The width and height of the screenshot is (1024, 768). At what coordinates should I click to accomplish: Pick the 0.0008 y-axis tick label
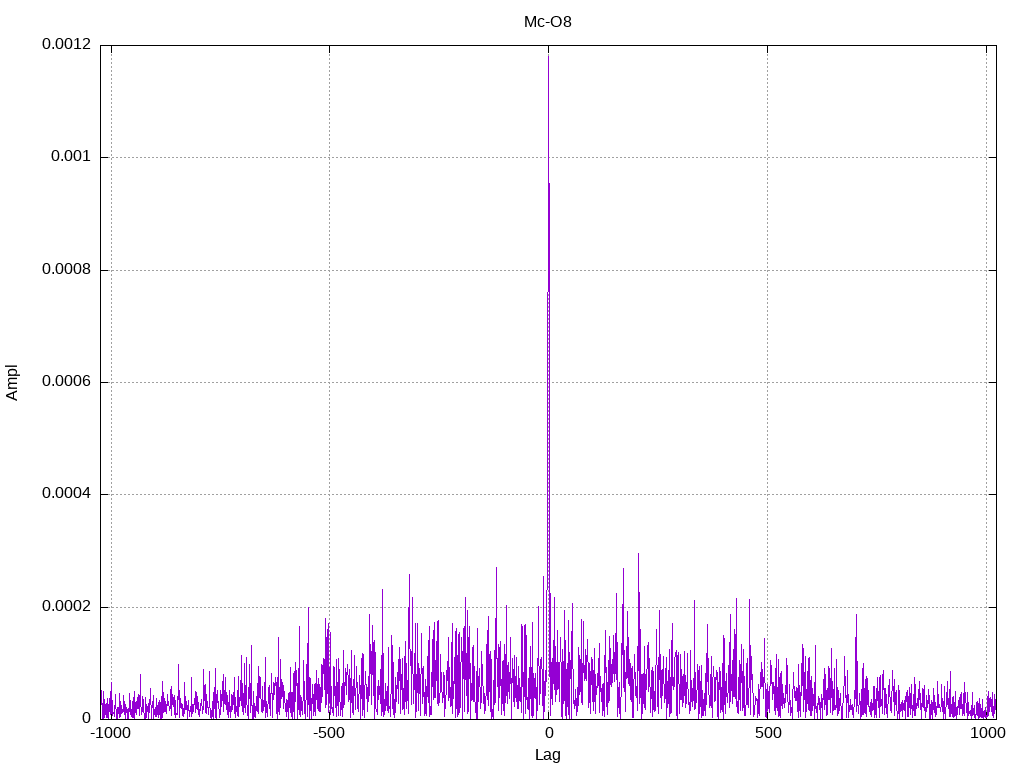[66, 270]
